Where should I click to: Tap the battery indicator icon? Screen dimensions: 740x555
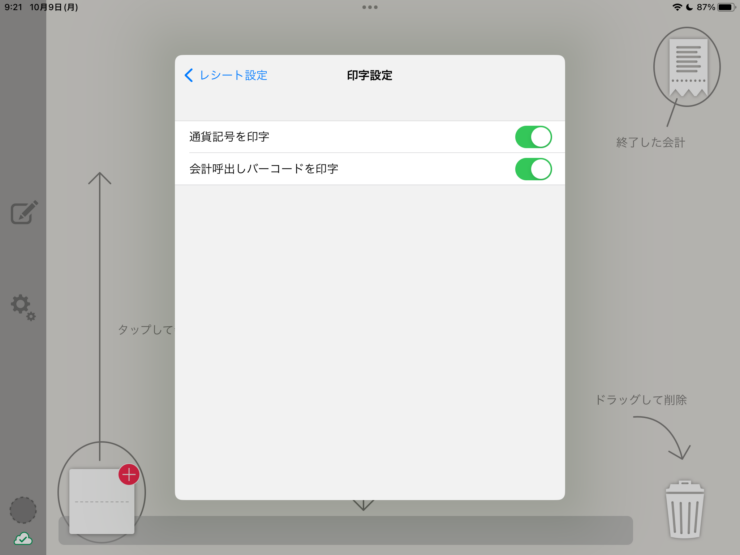pos(726,7)
